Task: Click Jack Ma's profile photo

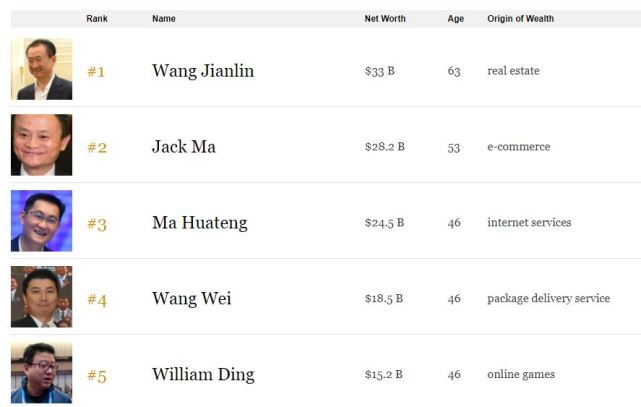Action: point(41,146)
